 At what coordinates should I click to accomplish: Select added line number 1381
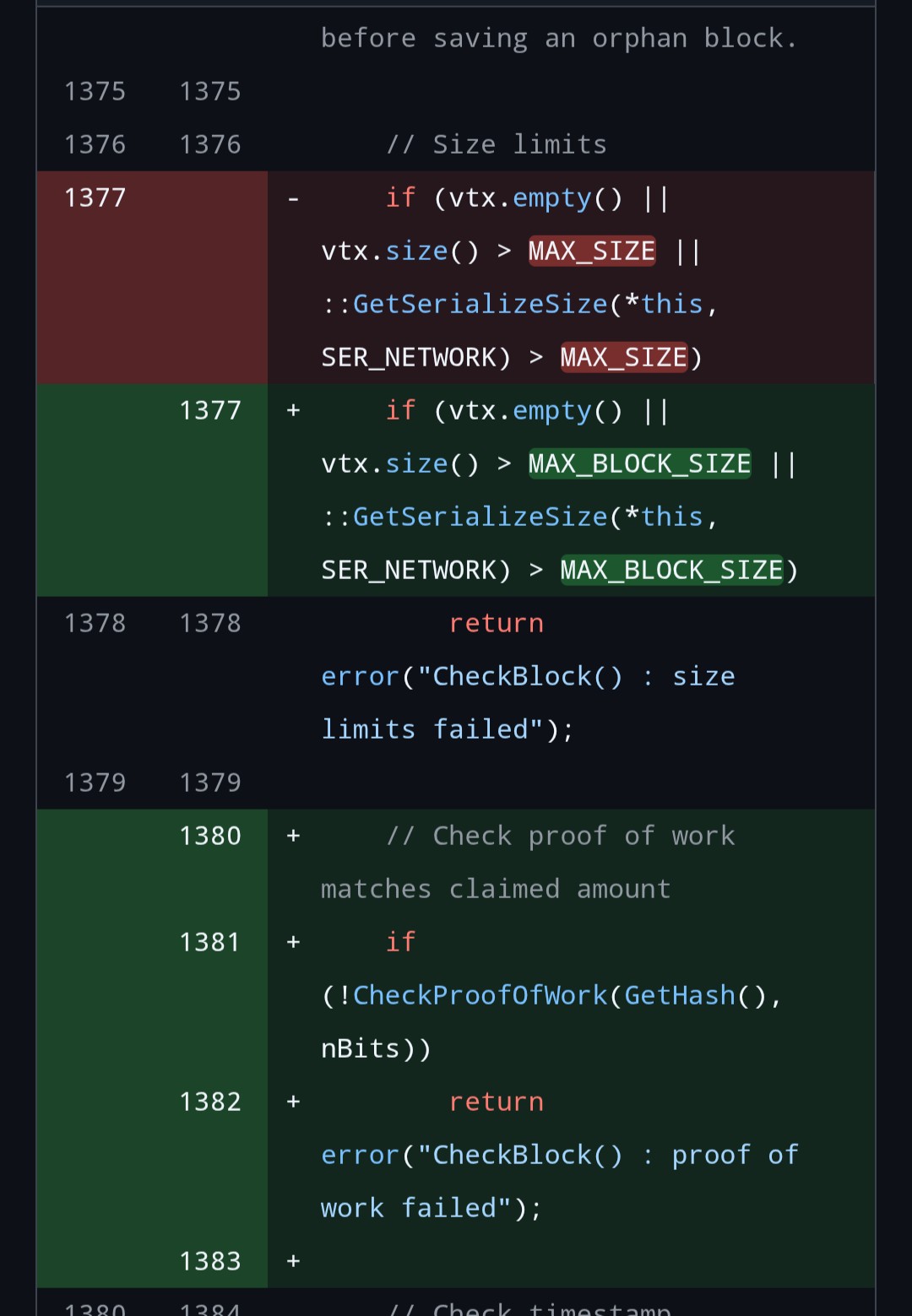pyautogui.click(x=210, y=942)
